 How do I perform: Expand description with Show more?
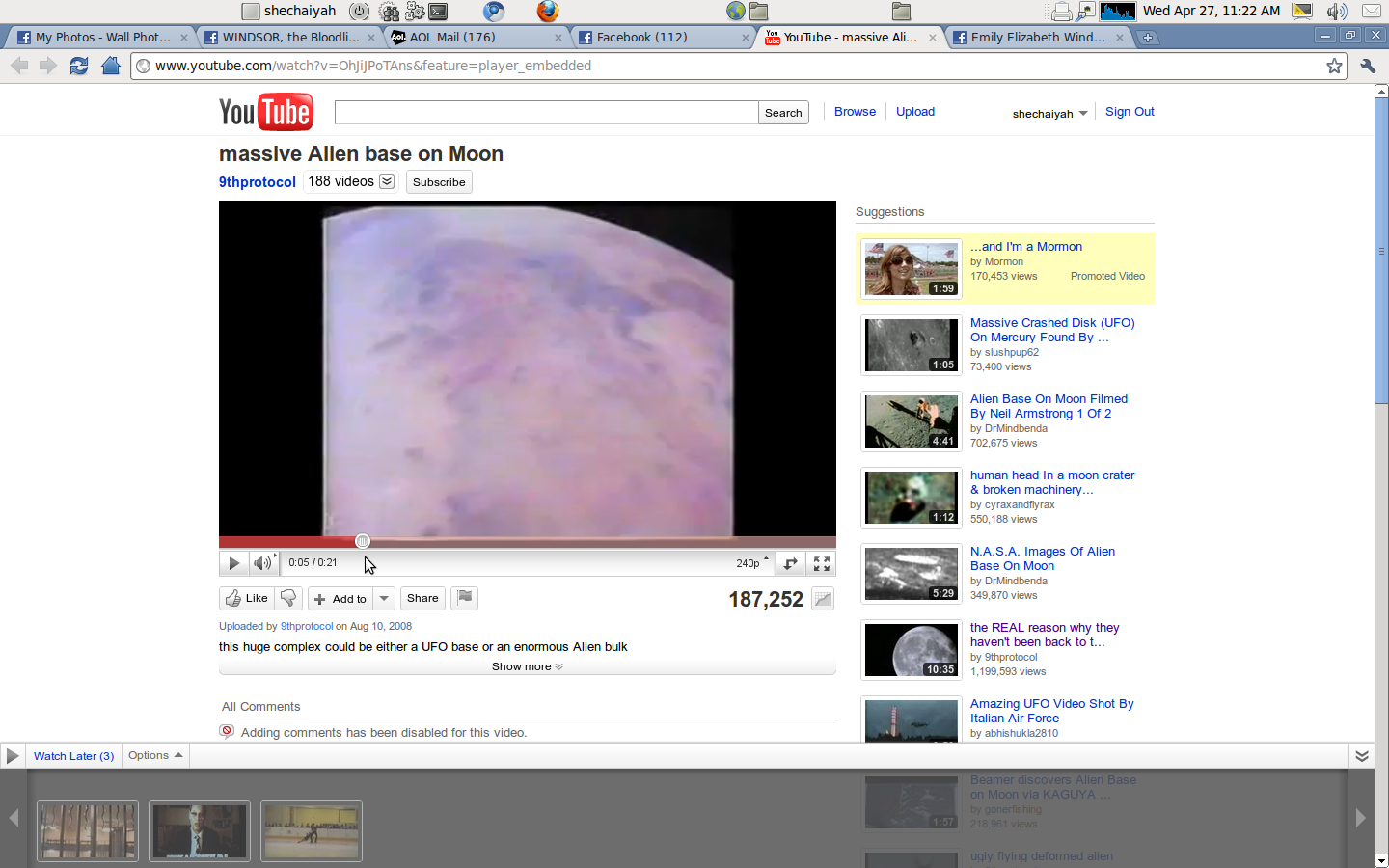[527, 666]
